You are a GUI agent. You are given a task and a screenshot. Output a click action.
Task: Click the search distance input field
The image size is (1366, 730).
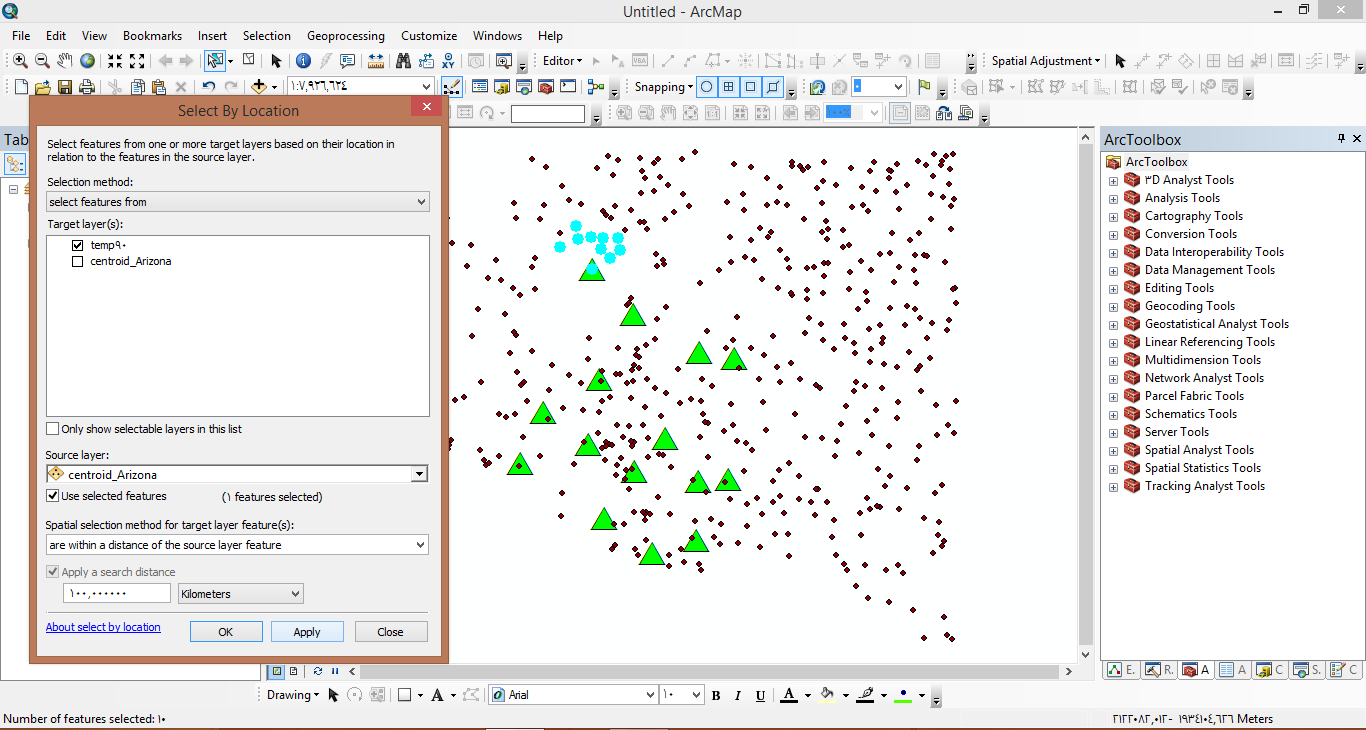(x=117, y=594)
